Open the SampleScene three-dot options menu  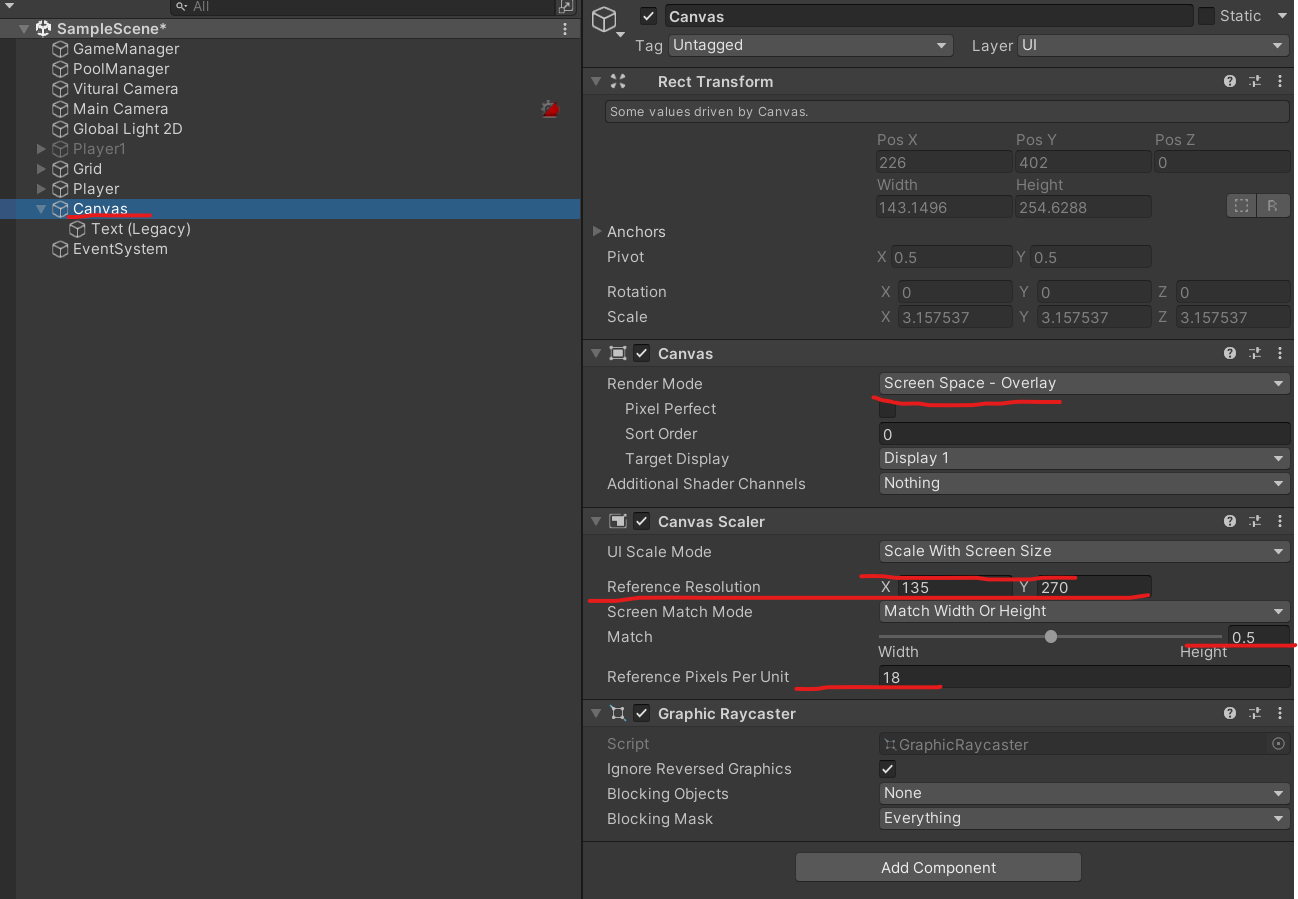pos(565,29)
